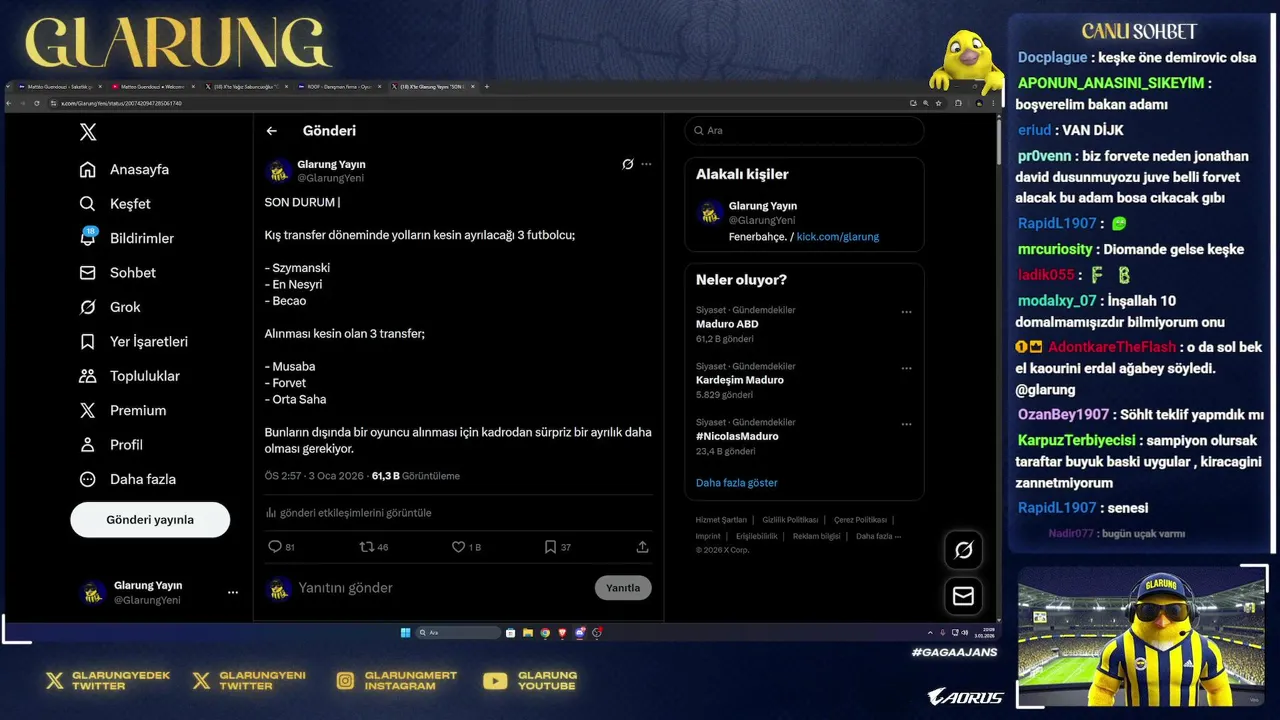1280x720 pixels.
Task: Click the taskbar Ara search box
Action: (x=458, y=632)
